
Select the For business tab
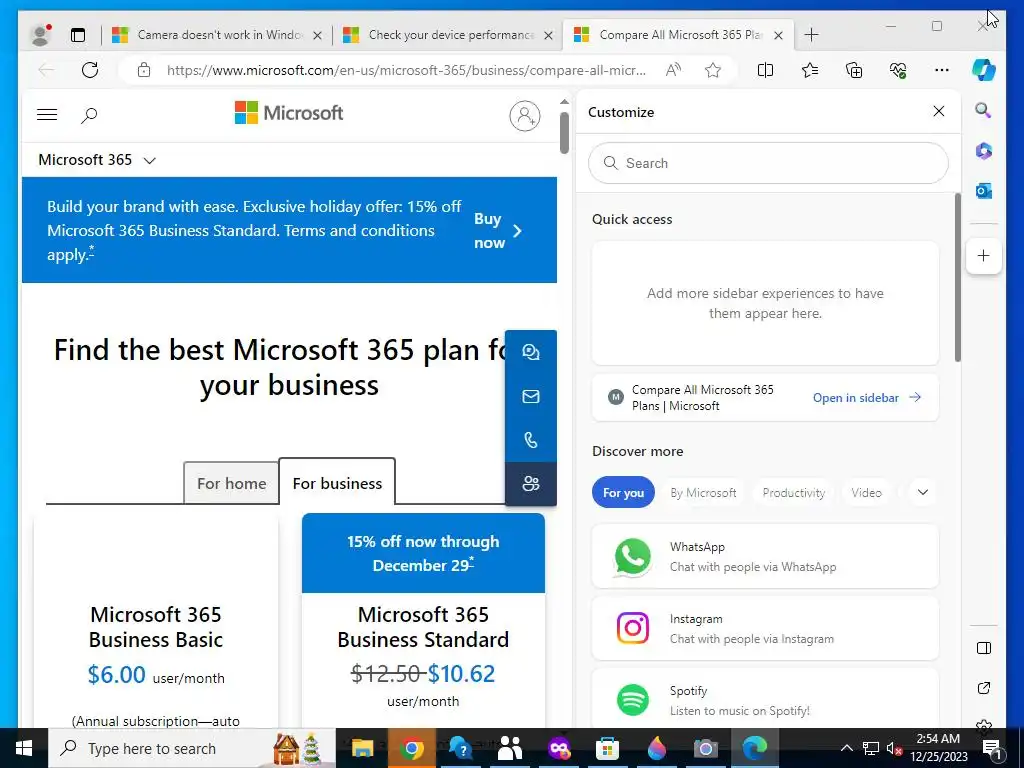[337, 483]
